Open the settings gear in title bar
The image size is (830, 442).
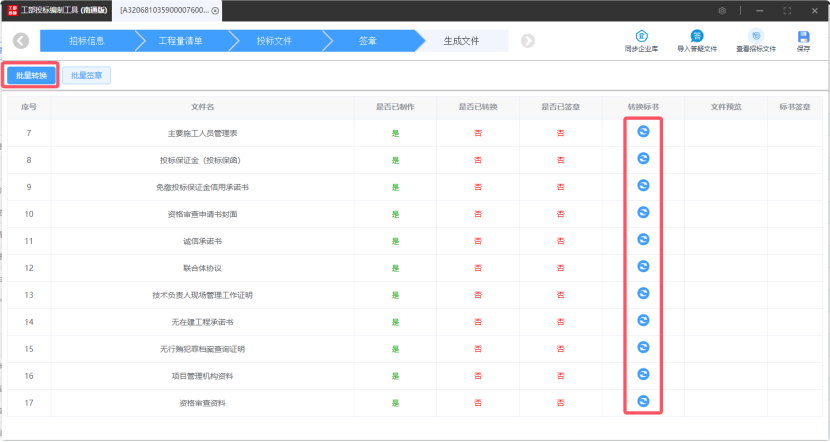[x=722, y=10]
